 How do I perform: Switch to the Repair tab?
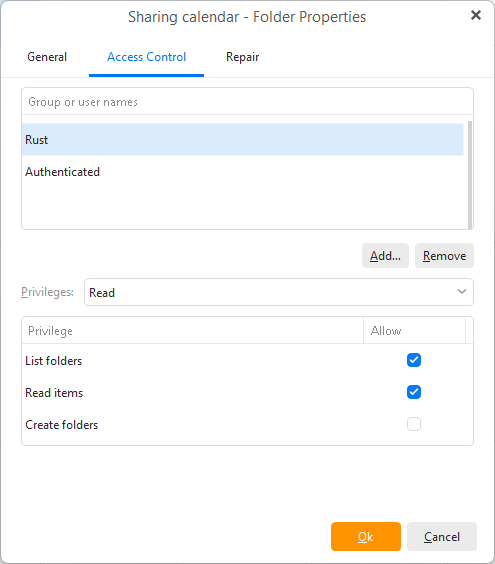click(x=242, y=57)
